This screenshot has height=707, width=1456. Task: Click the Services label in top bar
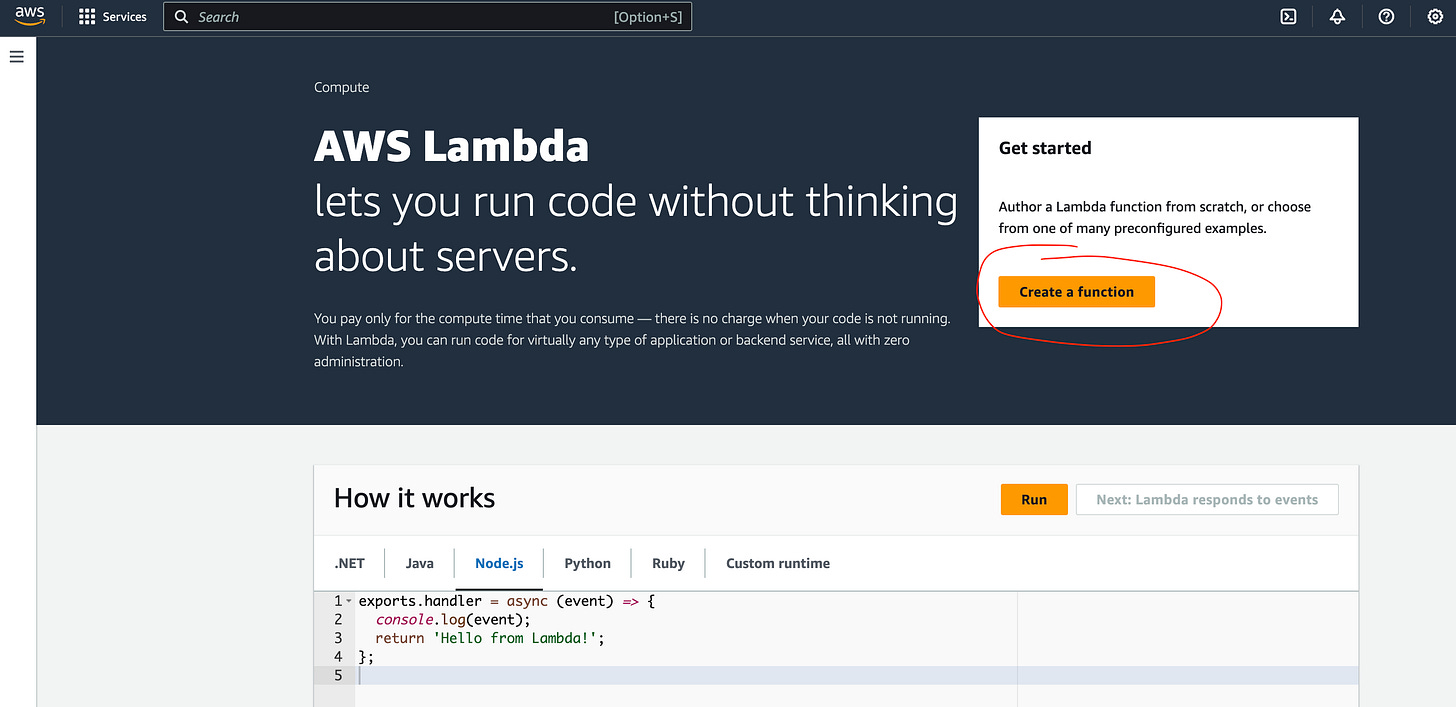click(125, 17)
